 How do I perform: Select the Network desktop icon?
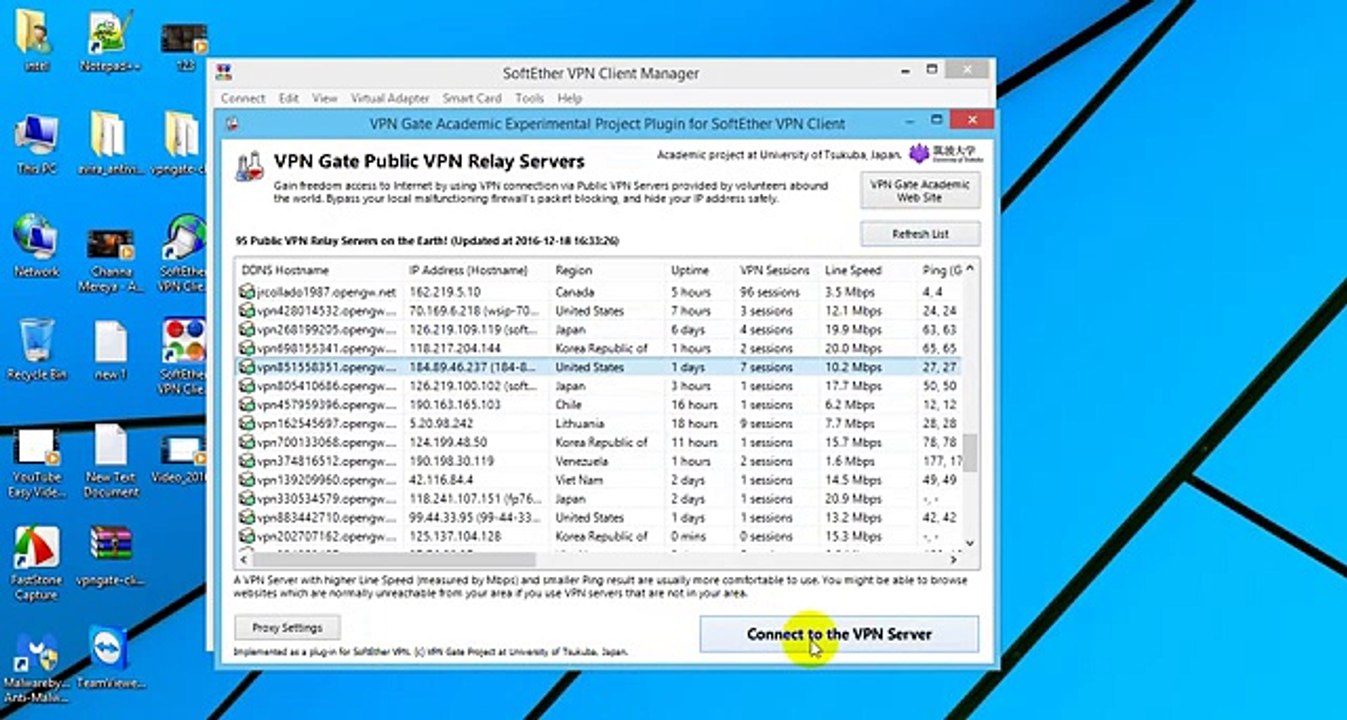coord(36,247)
